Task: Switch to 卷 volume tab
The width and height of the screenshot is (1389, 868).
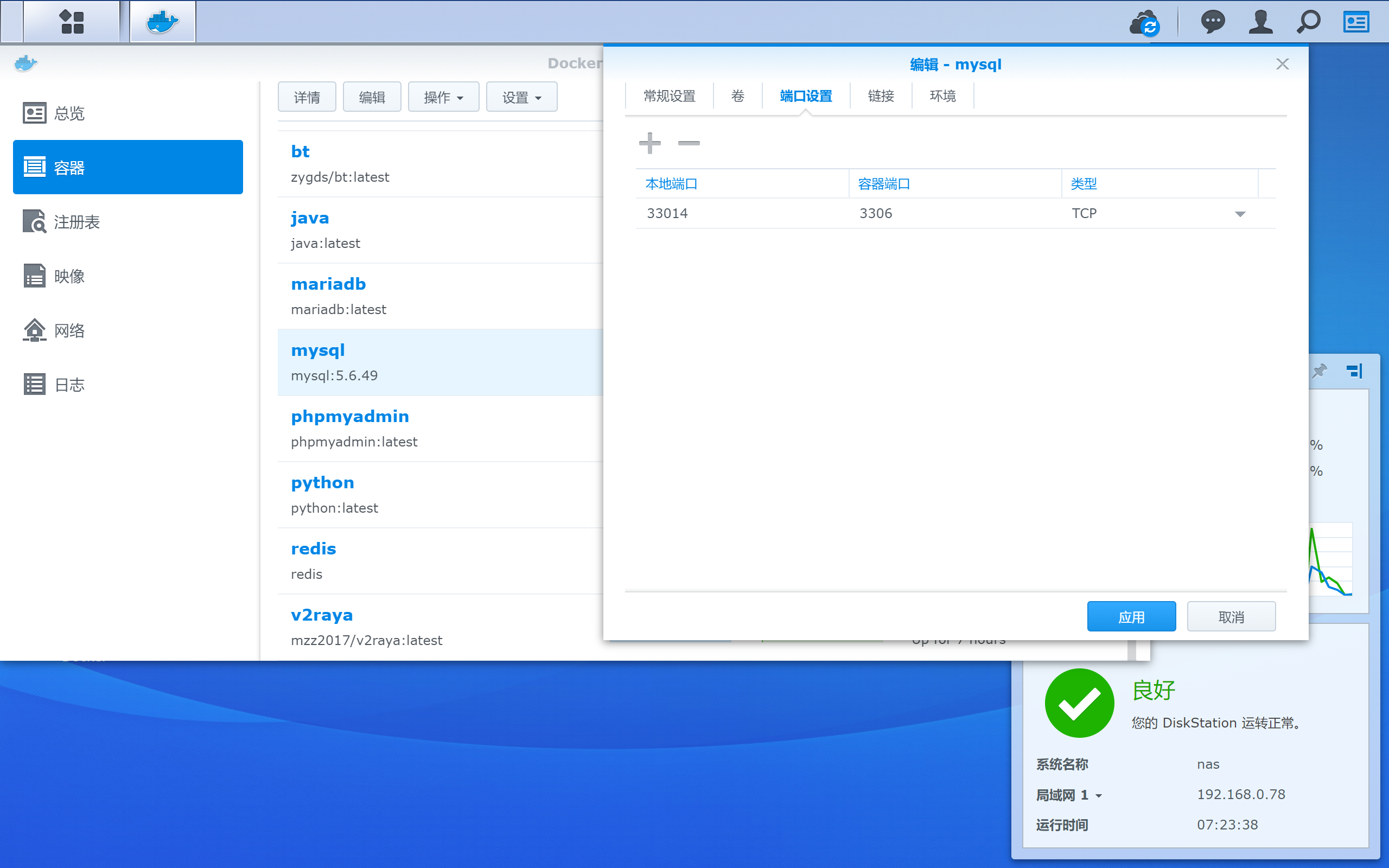Action: point(737,96)
